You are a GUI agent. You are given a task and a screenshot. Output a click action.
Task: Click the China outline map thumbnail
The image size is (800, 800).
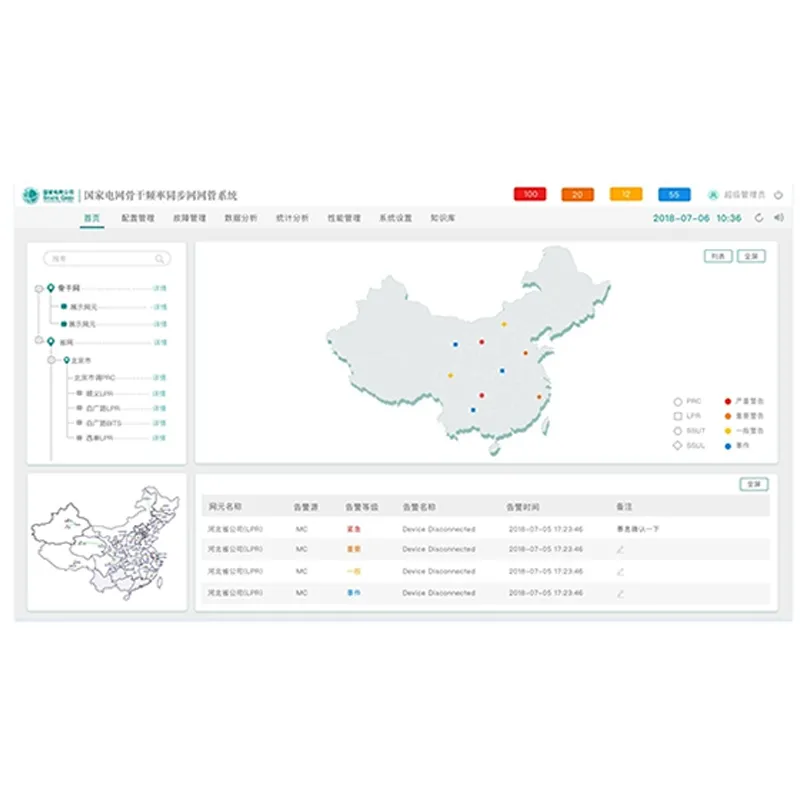pyautogui.click(x=105, y=541)
